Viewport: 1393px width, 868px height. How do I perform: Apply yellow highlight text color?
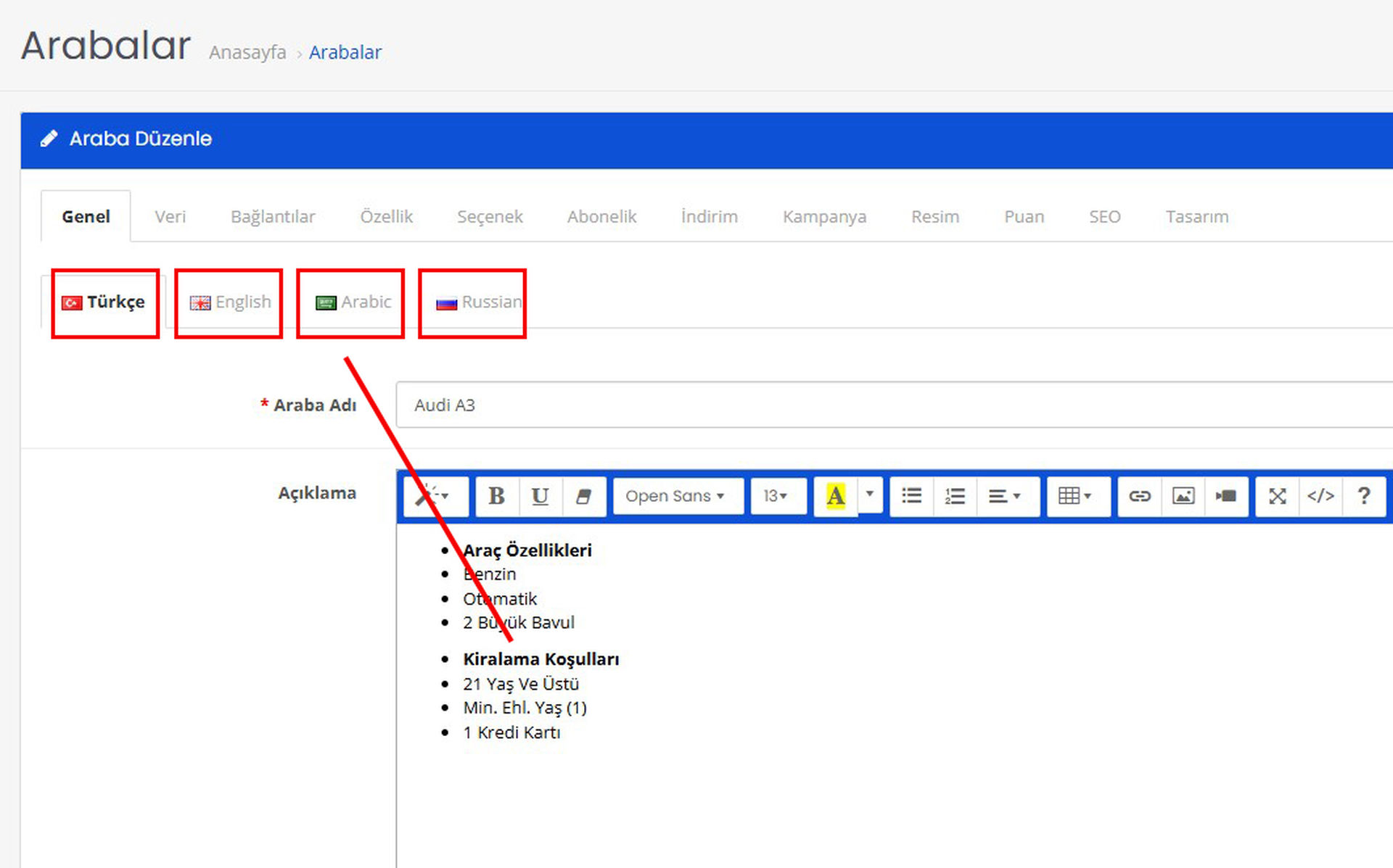[836, 496]
